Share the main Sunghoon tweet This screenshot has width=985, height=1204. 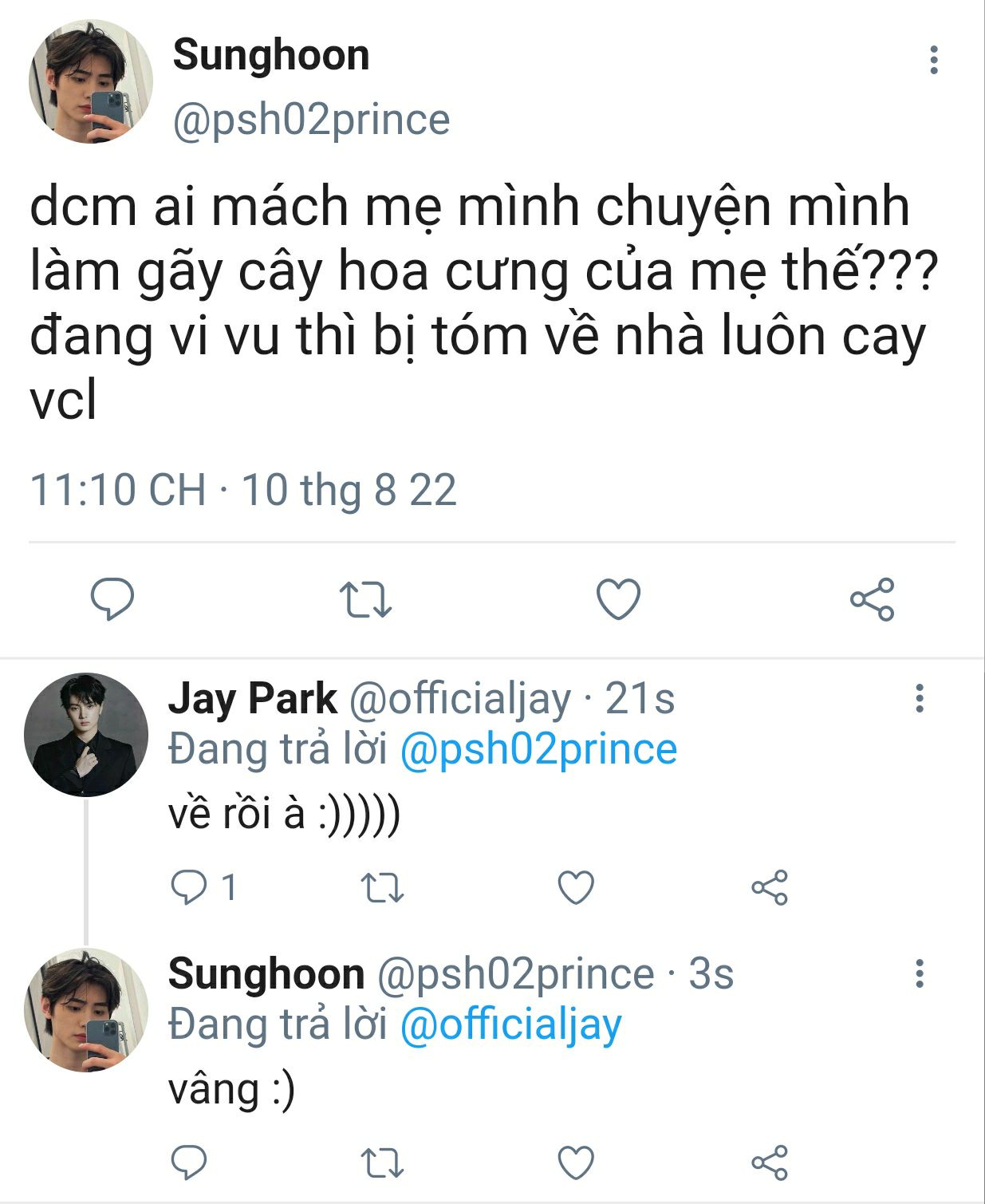click(872, 600)
